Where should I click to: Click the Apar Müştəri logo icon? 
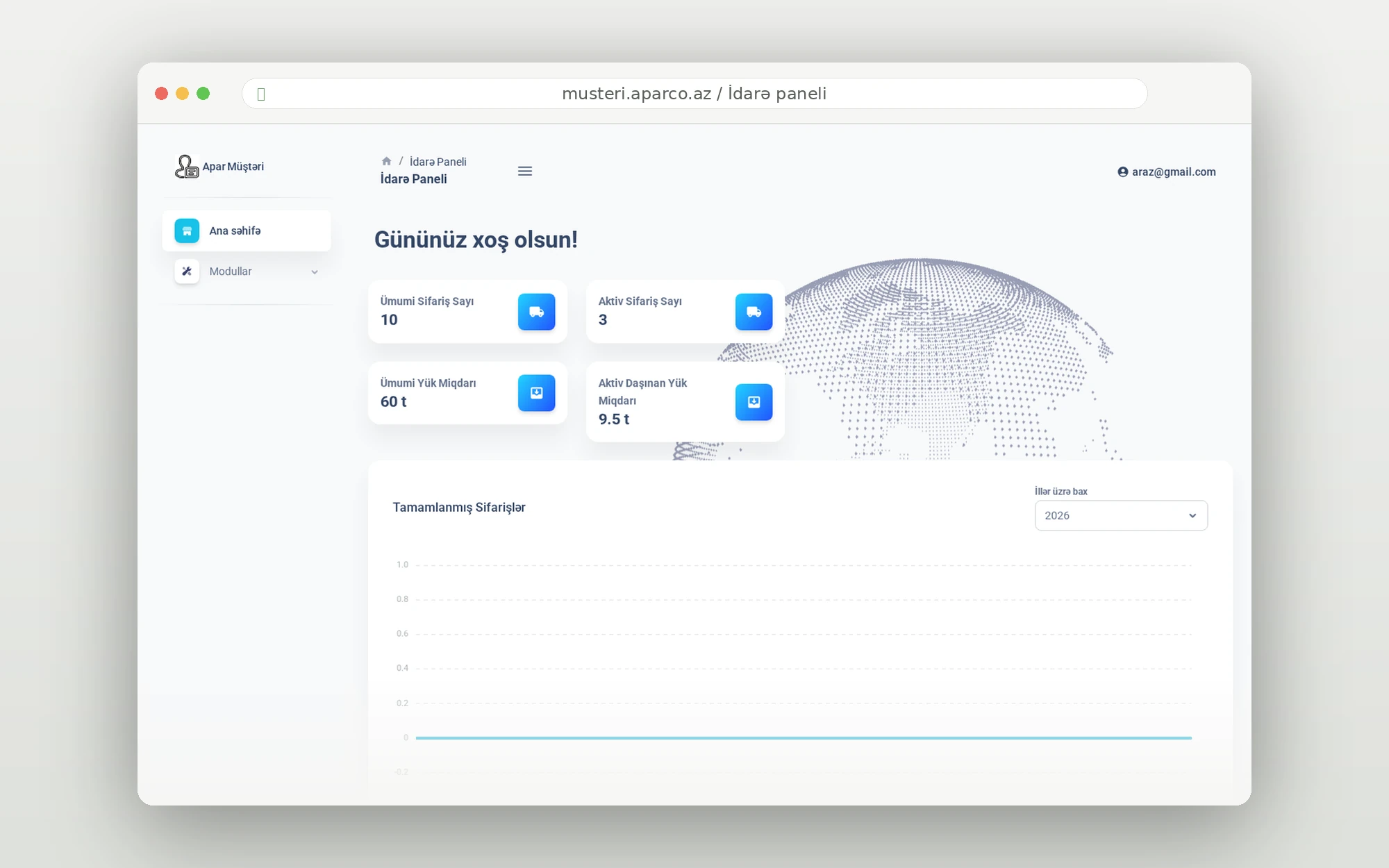coord(187,167)
